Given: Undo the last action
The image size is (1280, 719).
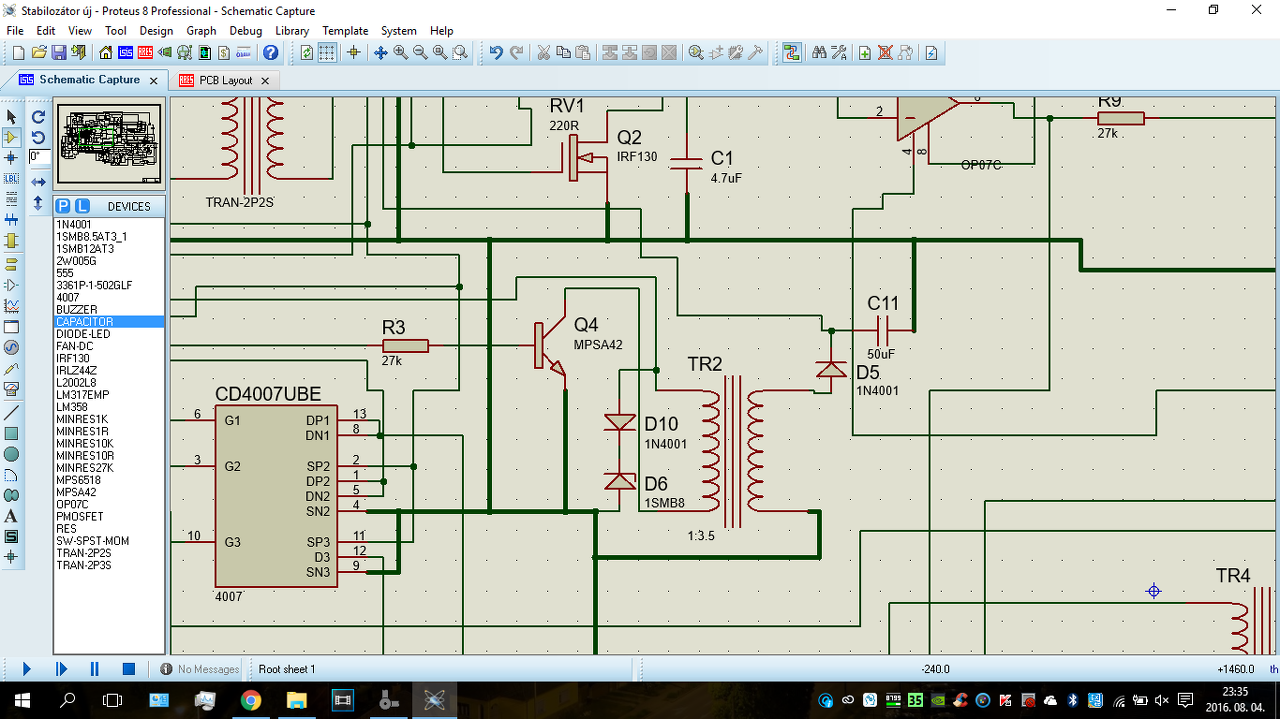Looking at the screenshot, I should click(496, 53).
